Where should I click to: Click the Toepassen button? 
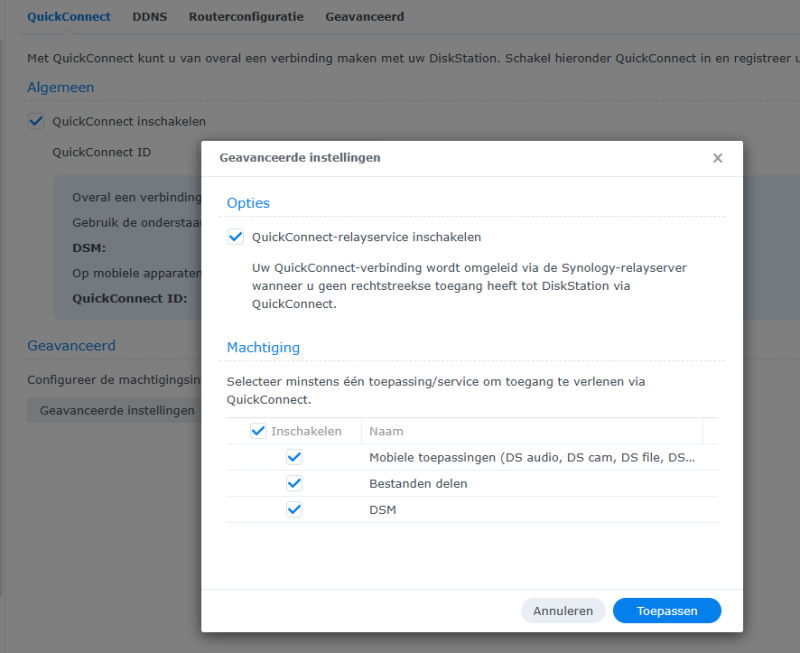tap(666, 610)
